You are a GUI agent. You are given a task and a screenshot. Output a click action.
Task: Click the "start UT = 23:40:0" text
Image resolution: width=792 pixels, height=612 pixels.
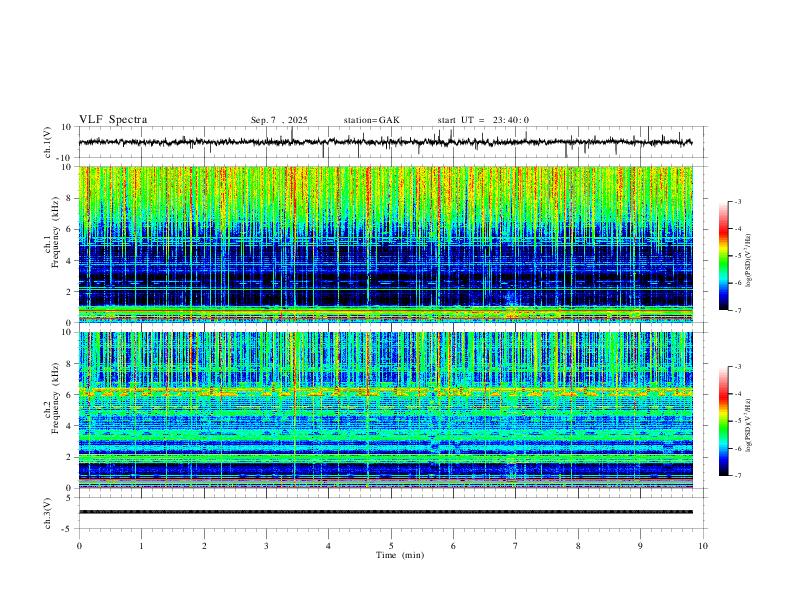pos(483,120)
